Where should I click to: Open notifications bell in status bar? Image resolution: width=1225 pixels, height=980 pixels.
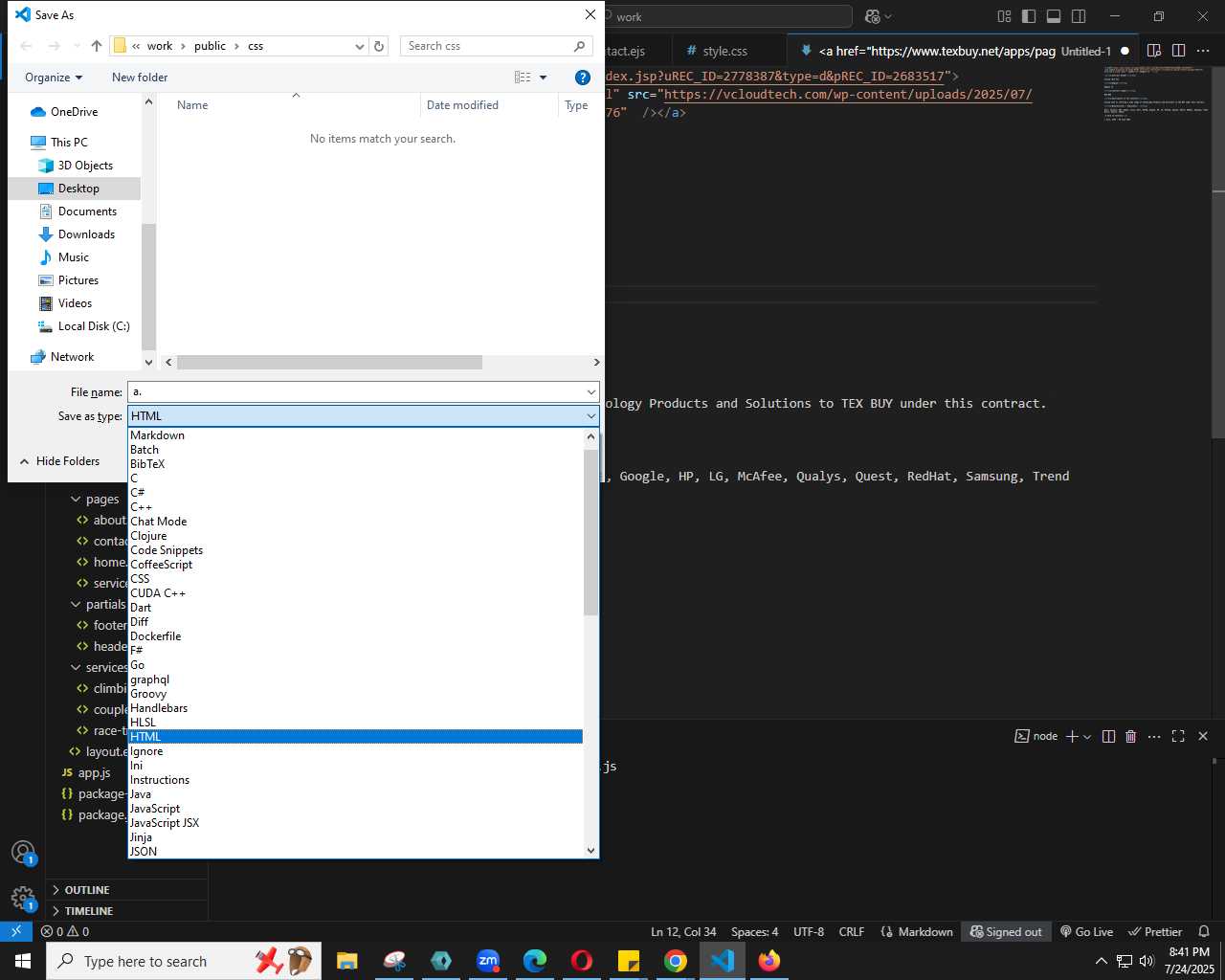1204,931
